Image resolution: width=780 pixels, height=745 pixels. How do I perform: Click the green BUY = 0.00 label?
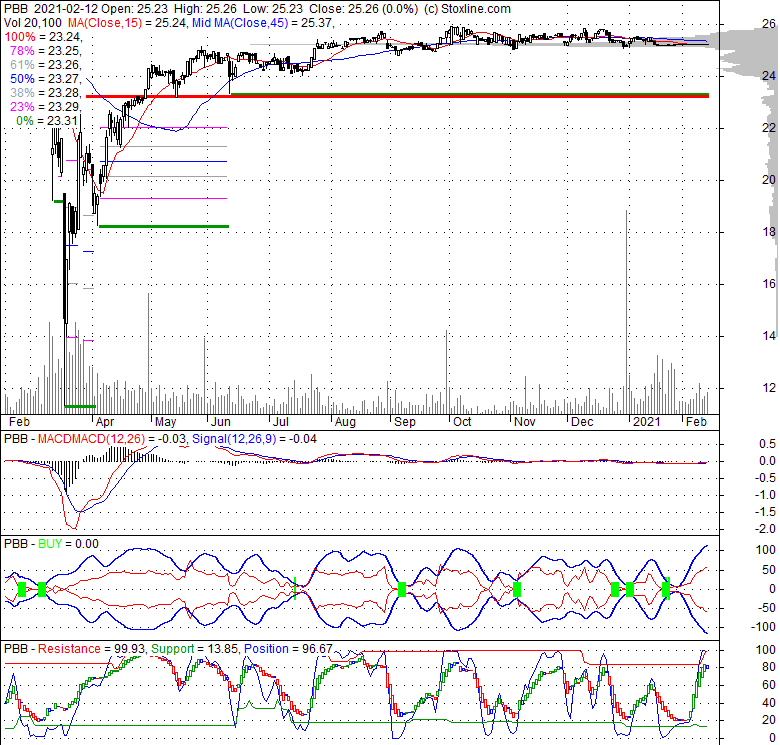point(69,544)
